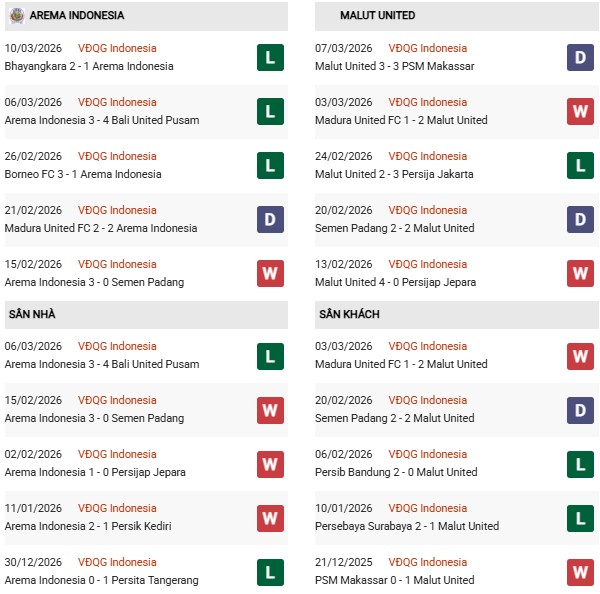The height and width of the screenshot is (594, 600).
Task: Select the Malut United section header
Action: (377, 16)
